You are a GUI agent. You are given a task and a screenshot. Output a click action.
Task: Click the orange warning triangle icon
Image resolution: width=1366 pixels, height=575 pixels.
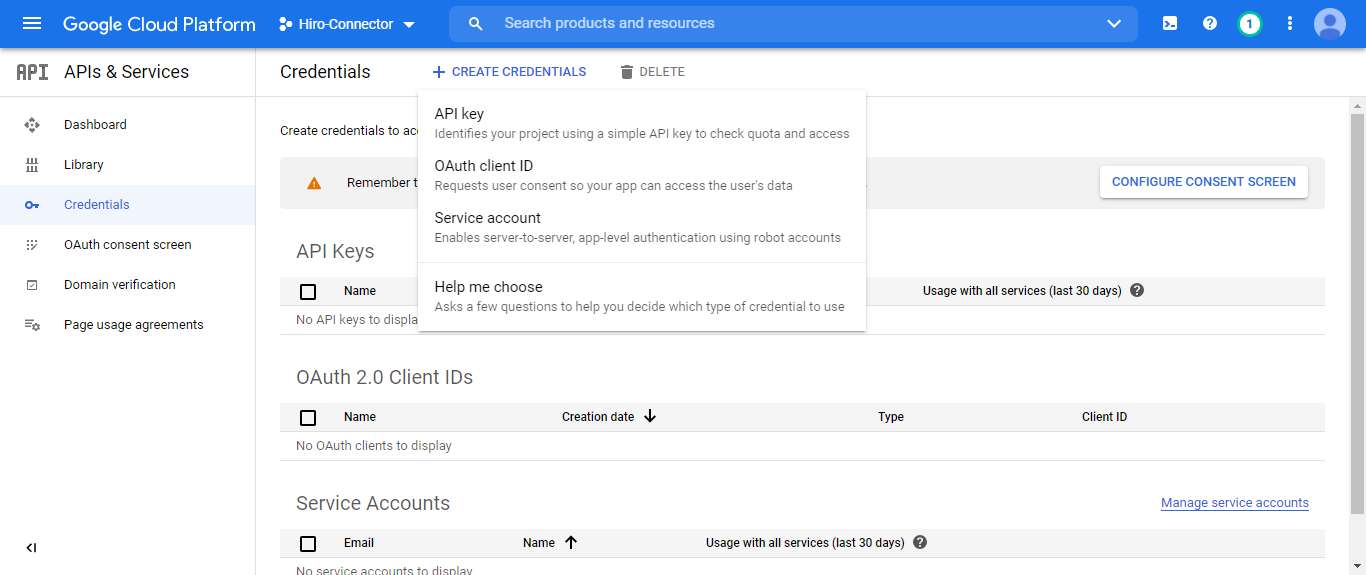314,183
